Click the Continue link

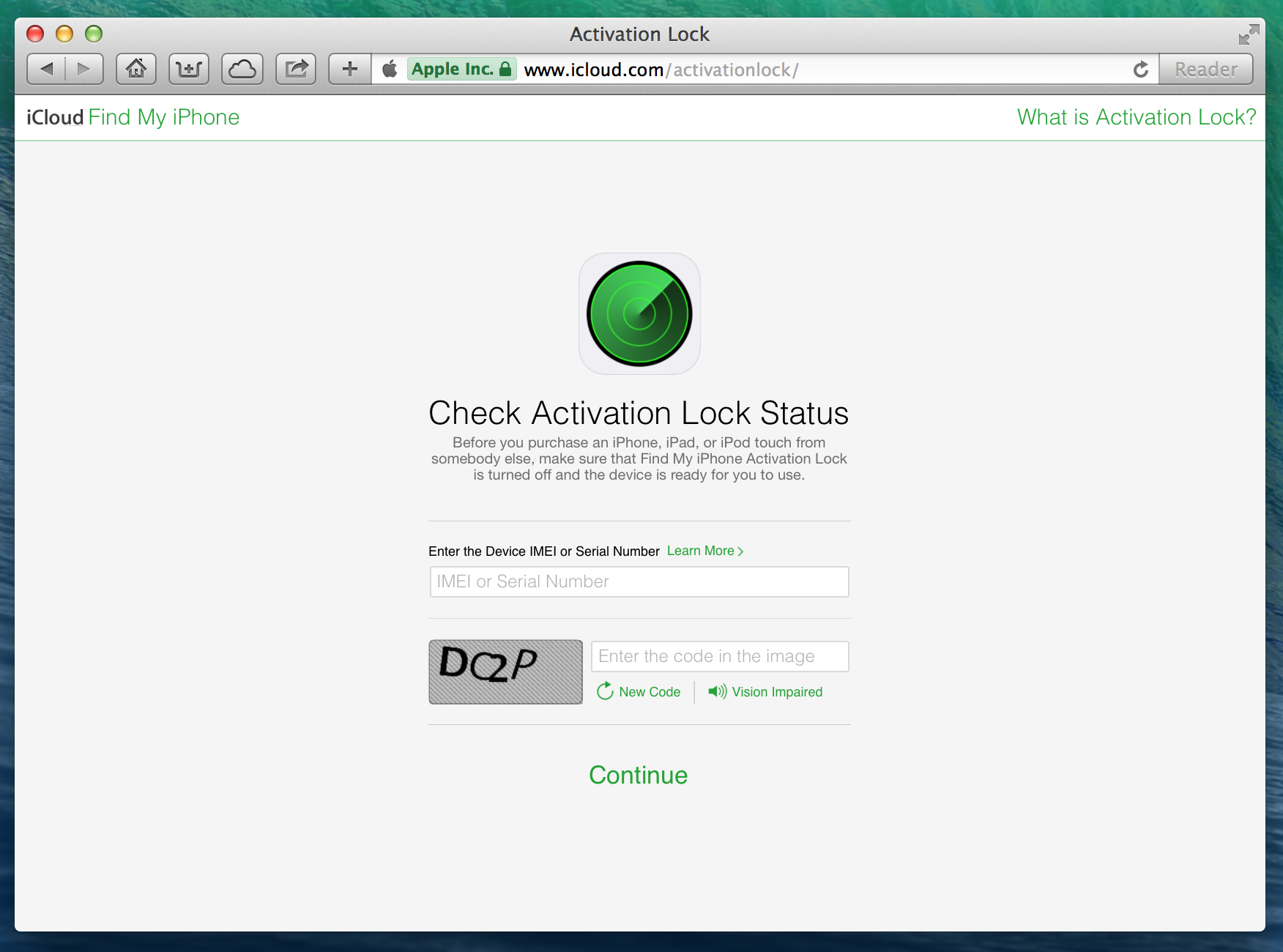(638, 775)
